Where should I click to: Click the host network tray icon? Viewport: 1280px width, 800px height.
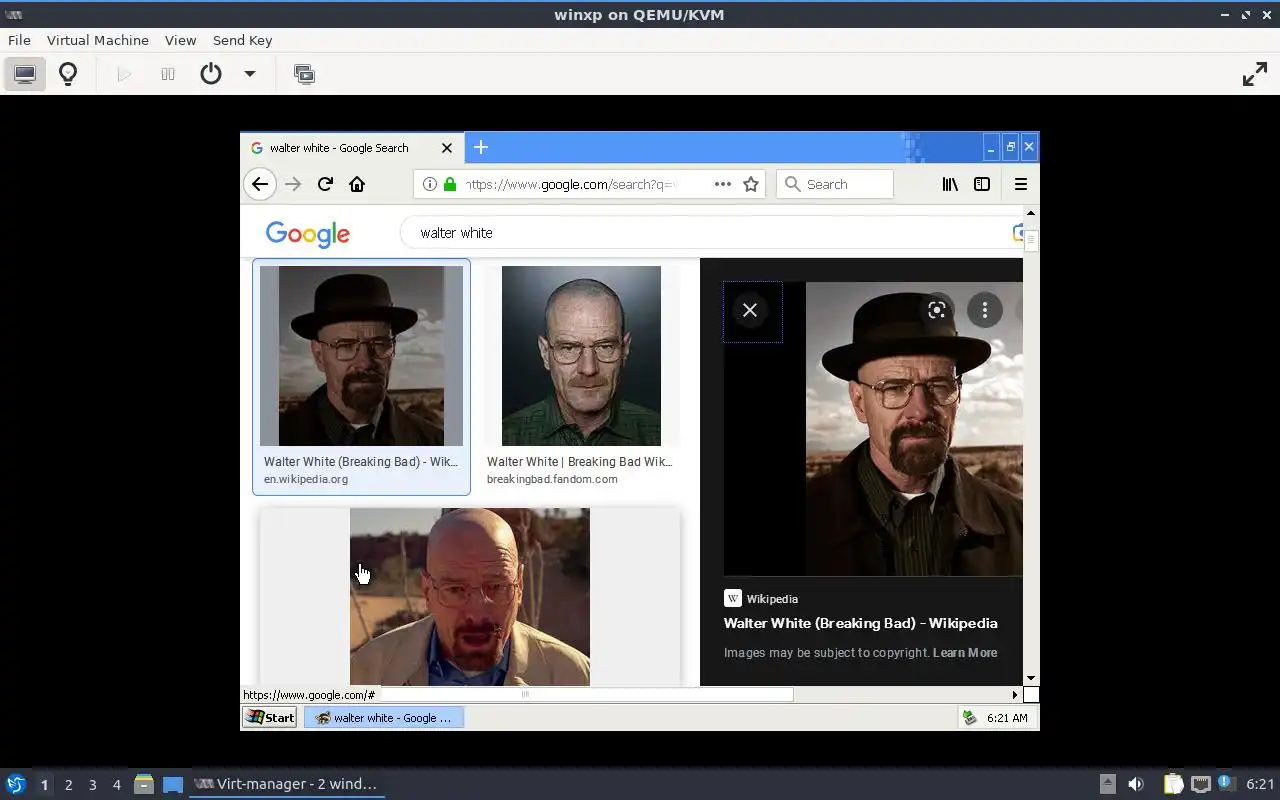(x=1200, y=784)
